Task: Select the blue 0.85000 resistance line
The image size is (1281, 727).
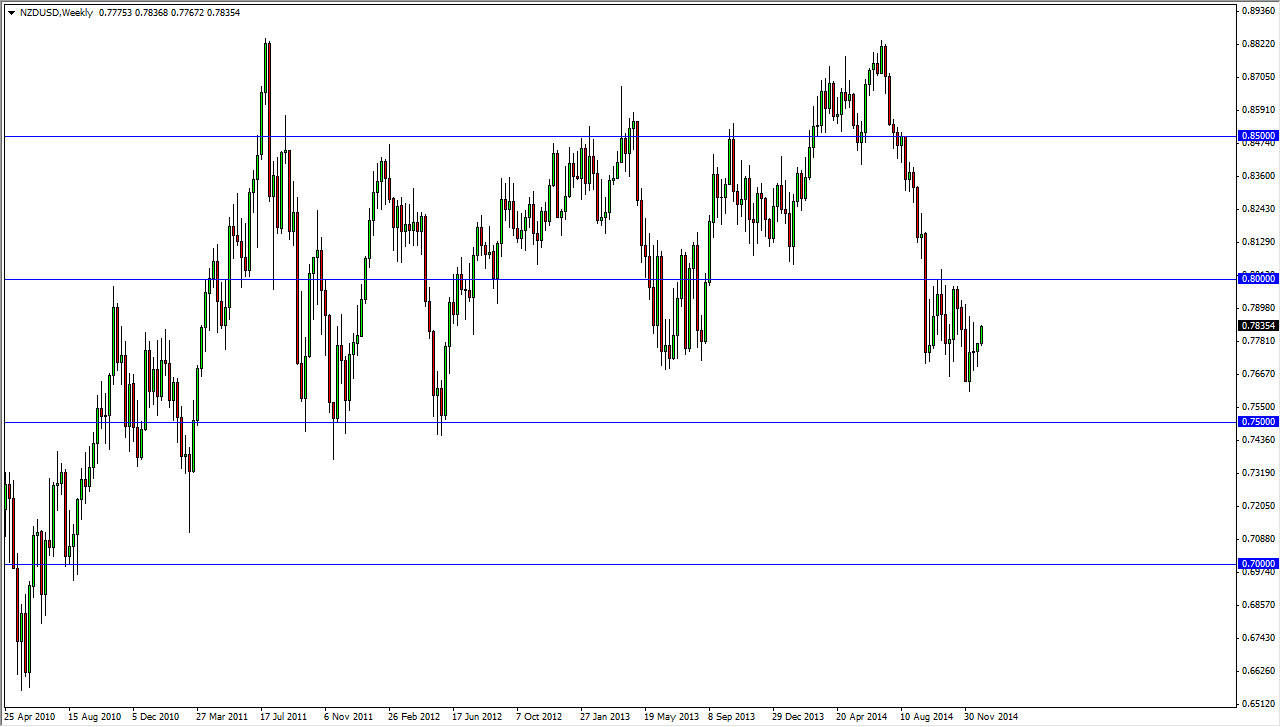Action: tap(600, 135)
